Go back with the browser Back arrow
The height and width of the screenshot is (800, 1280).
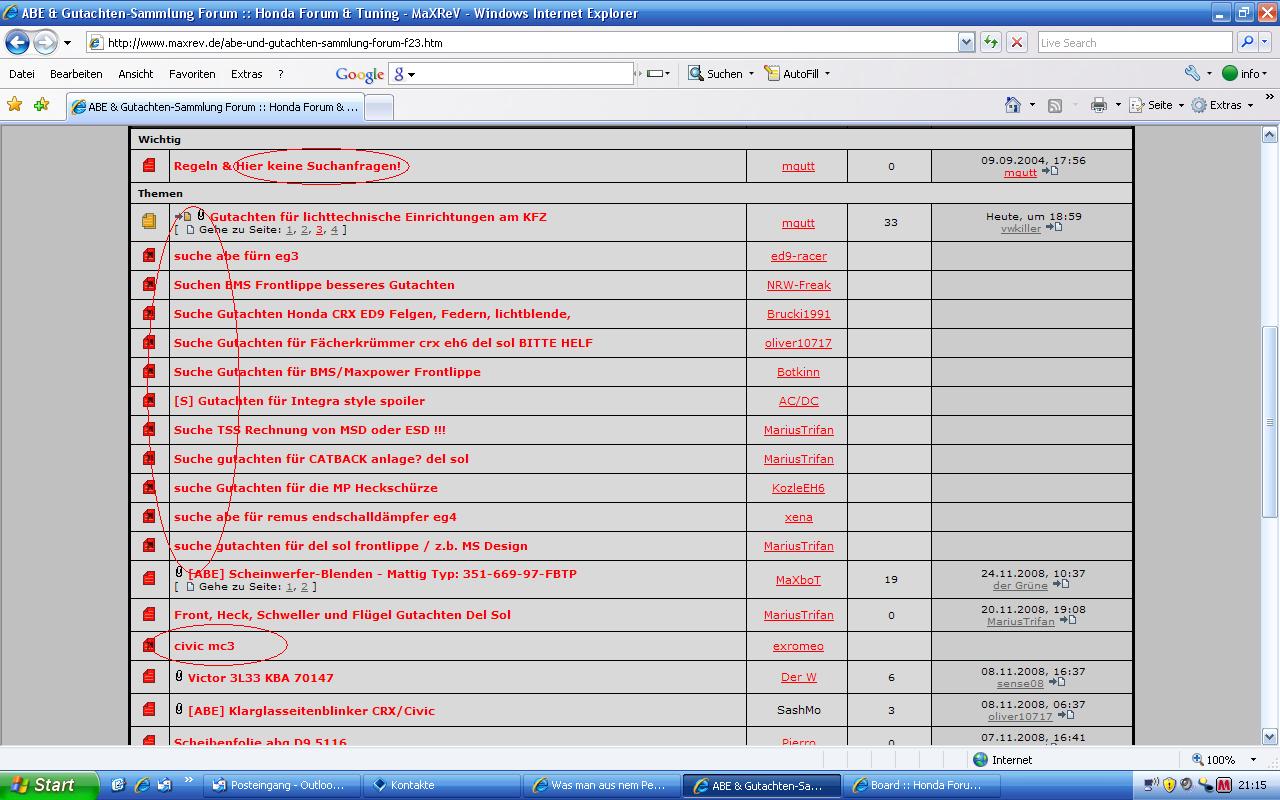[x=18, y=42]
